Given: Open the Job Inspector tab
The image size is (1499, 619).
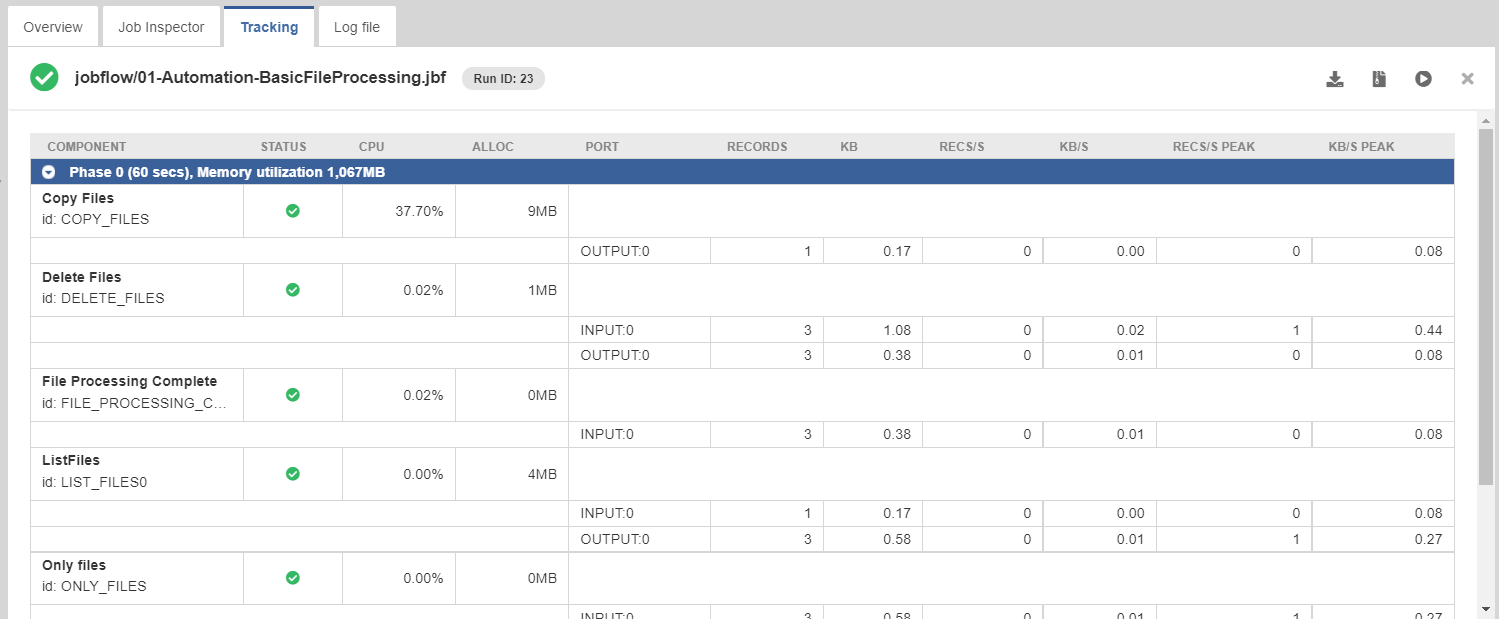Looking at the screenshot, I should [x=161, y=27].
